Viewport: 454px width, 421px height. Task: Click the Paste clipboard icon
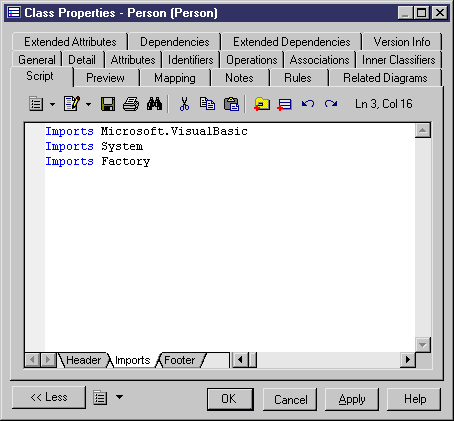[x=231, y=104]
